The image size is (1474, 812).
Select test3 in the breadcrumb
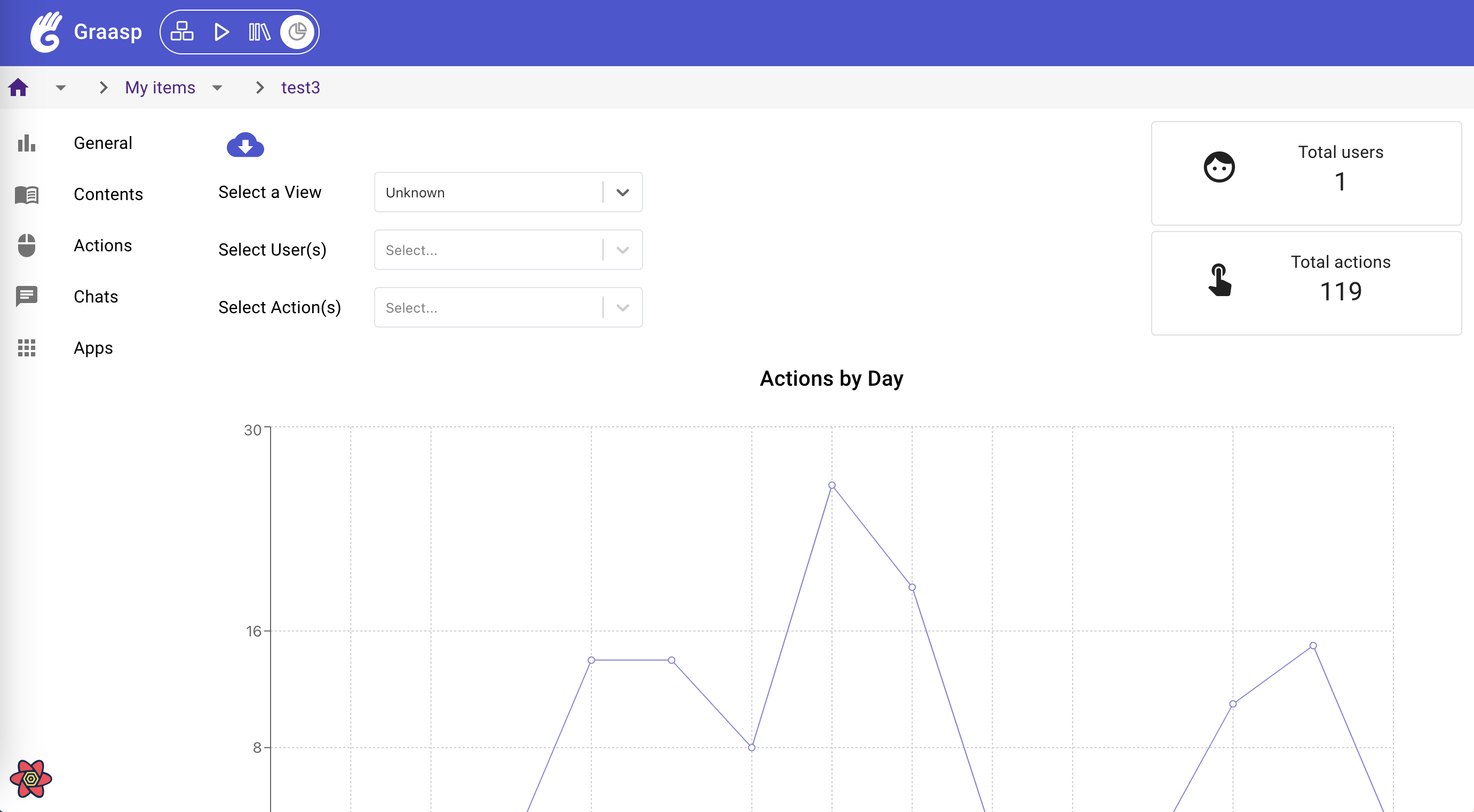(x=300, y=87)
